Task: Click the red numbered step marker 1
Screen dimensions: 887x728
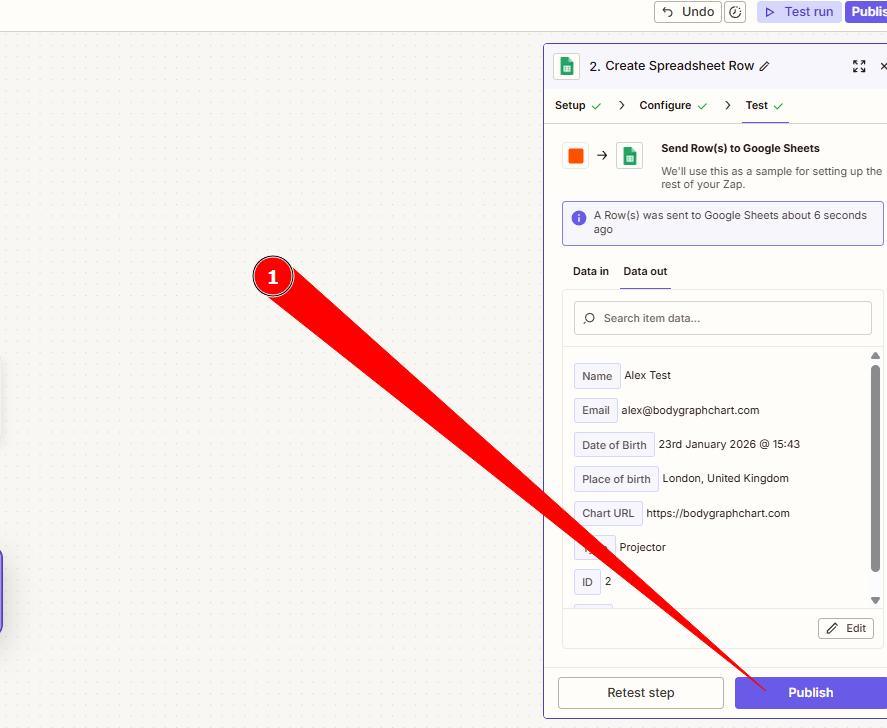Action: [x=273, y=277]
